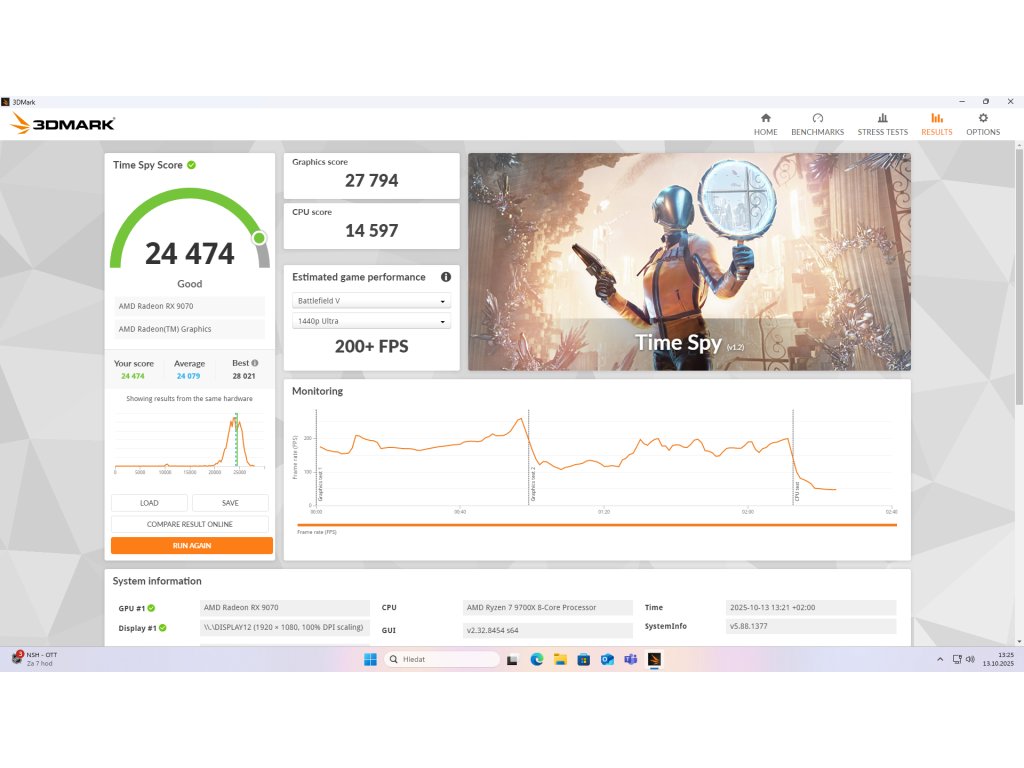Click the Windows taskbar search field

[x=441, y=660]
